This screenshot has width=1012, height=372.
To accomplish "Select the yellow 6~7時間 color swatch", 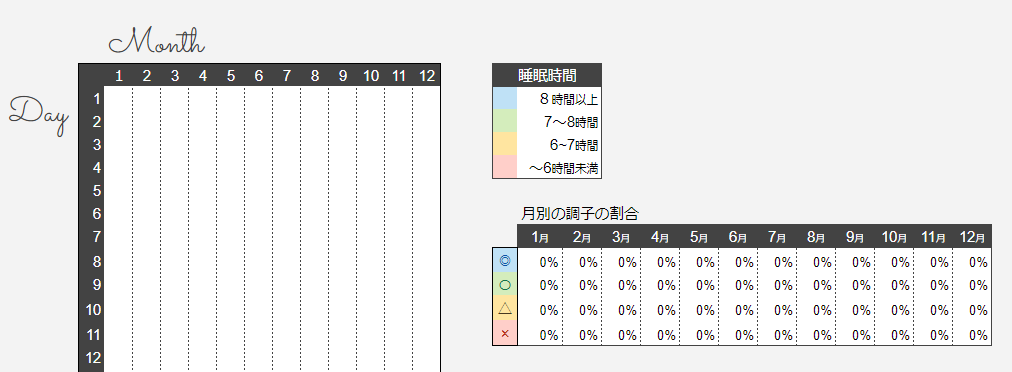I will (505, 143).
